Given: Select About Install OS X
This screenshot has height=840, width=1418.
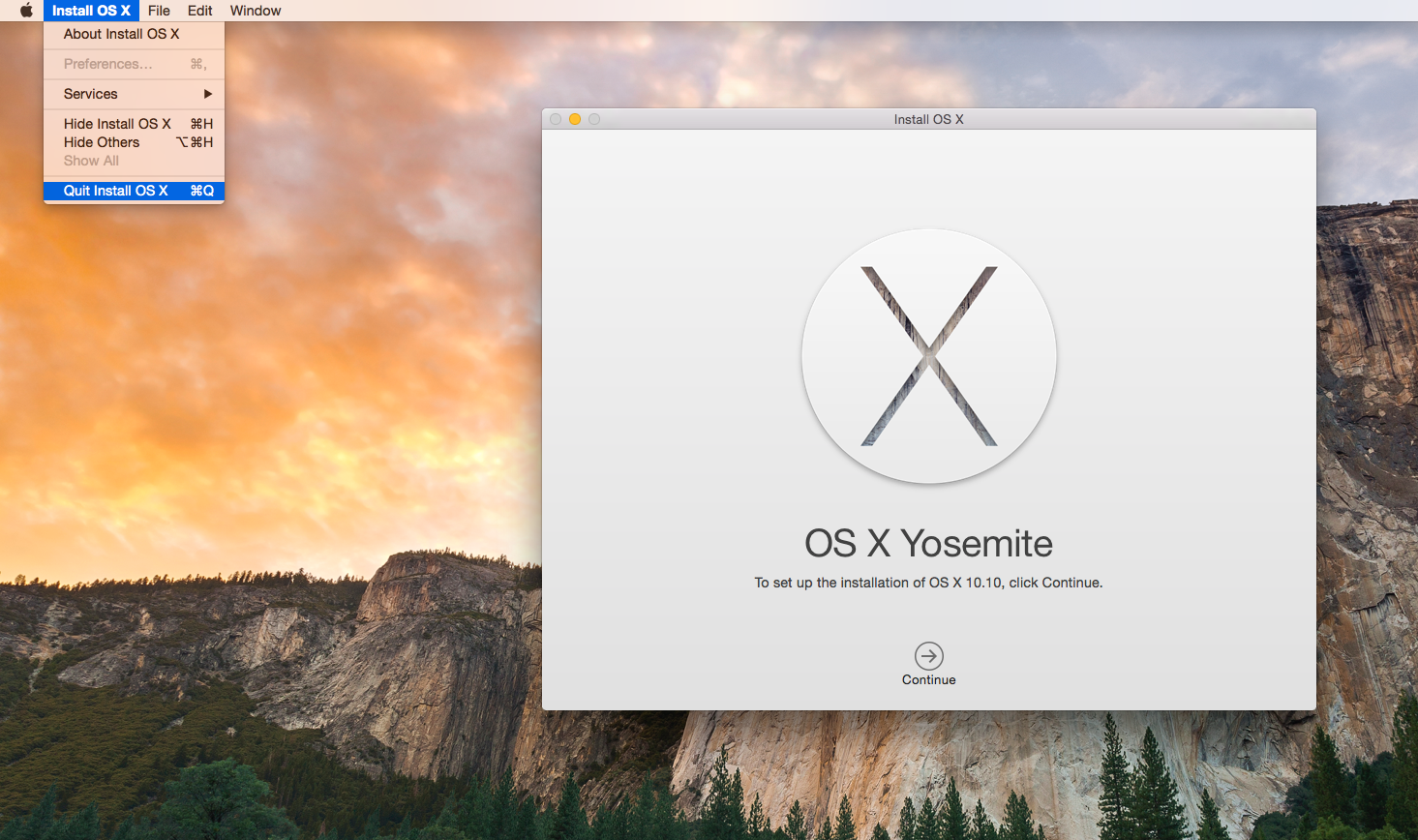Looking at the screenshot, I should 134,34.
